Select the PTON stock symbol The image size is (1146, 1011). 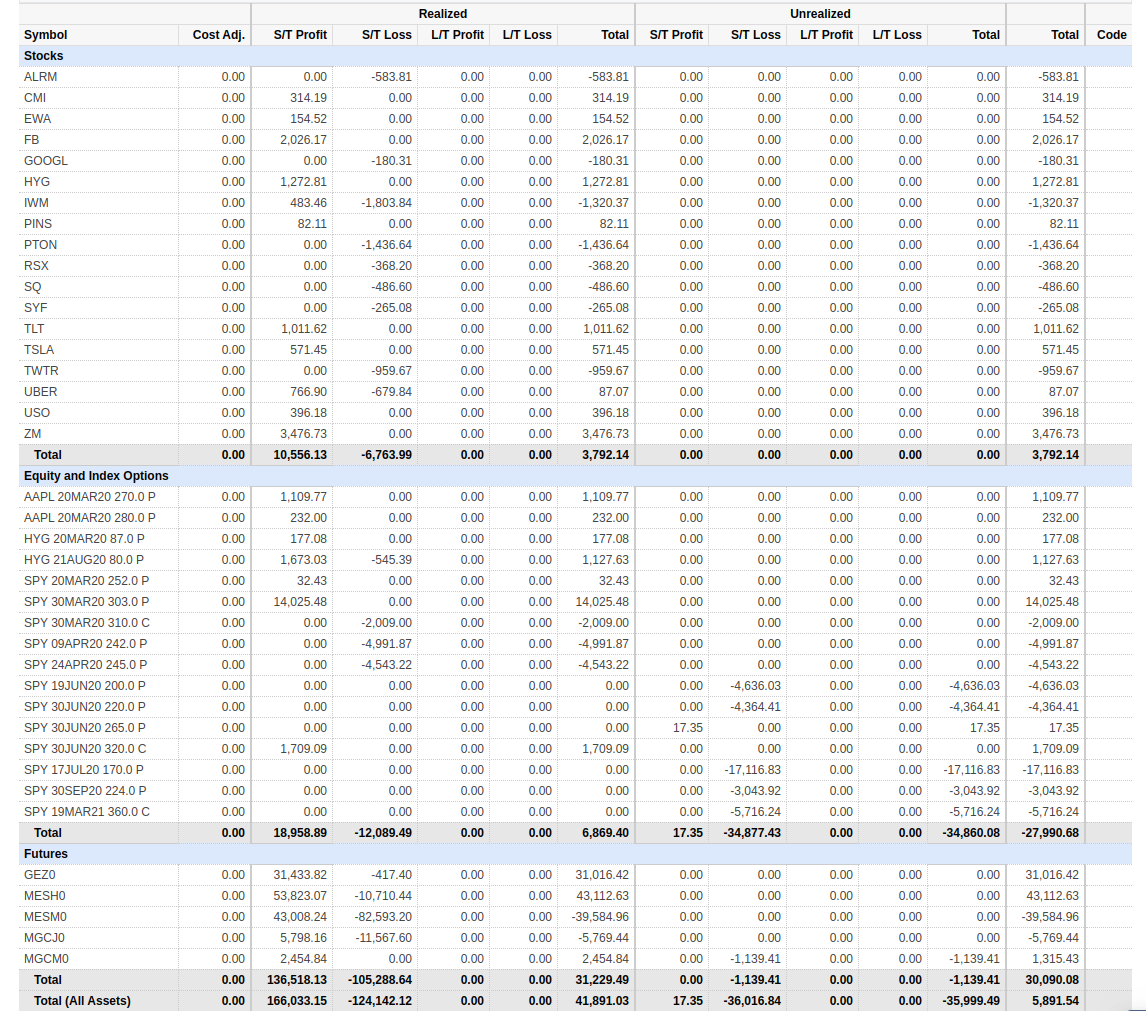pyautogui.click(x=40, y=245)
